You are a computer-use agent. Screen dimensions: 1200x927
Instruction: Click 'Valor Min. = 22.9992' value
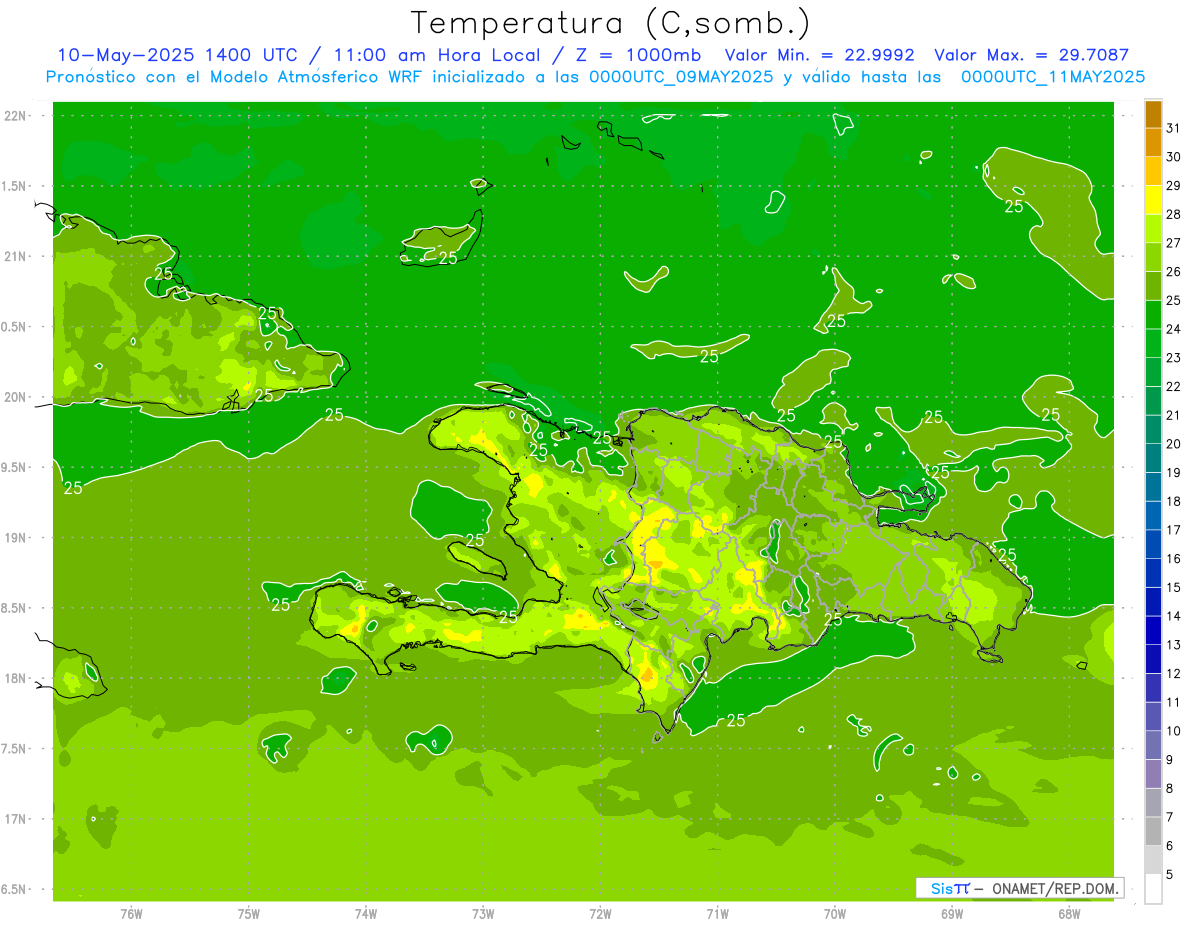click(820, 55)
